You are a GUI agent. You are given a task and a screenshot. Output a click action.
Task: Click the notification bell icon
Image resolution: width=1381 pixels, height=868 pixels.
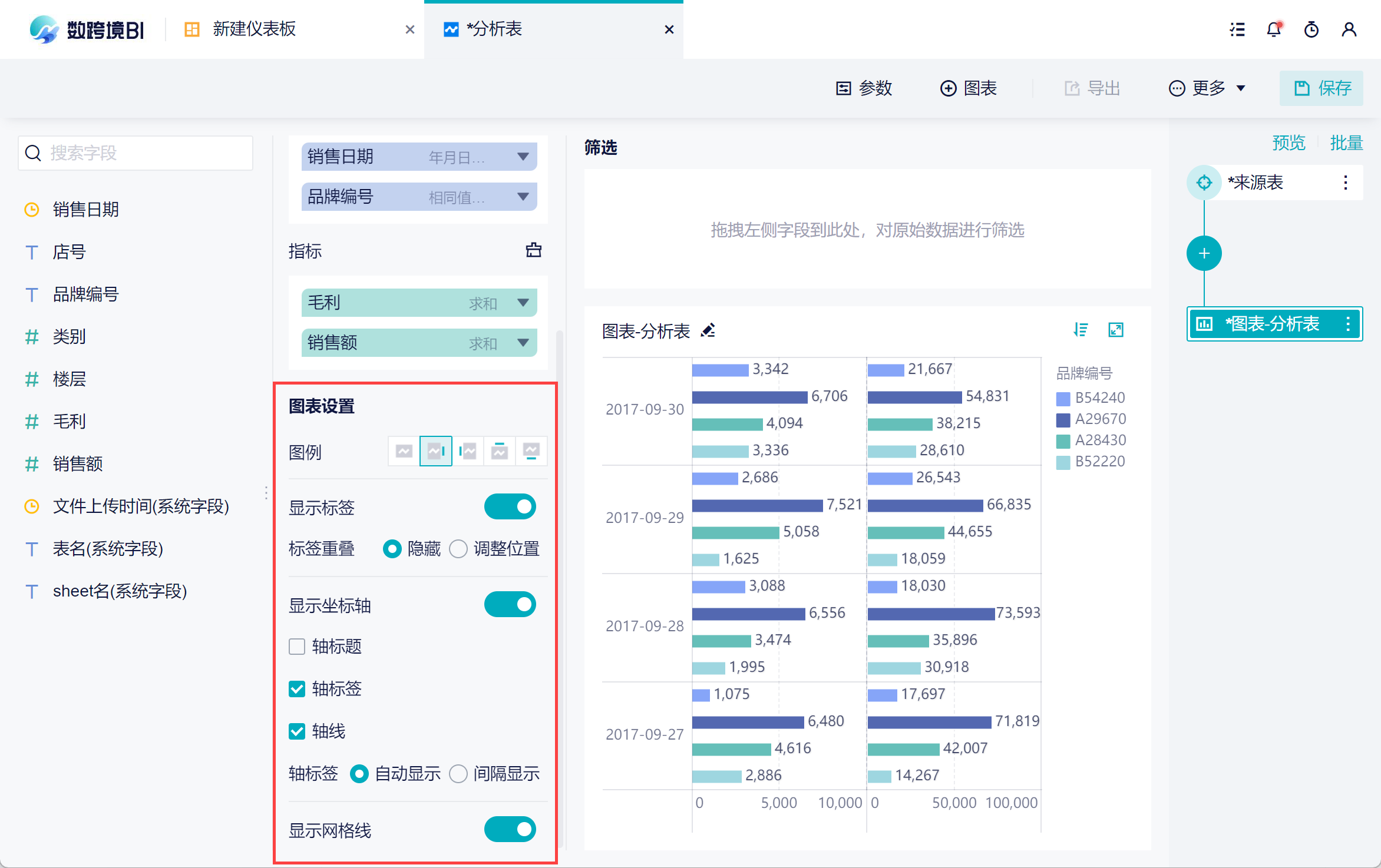(1273, 29)
